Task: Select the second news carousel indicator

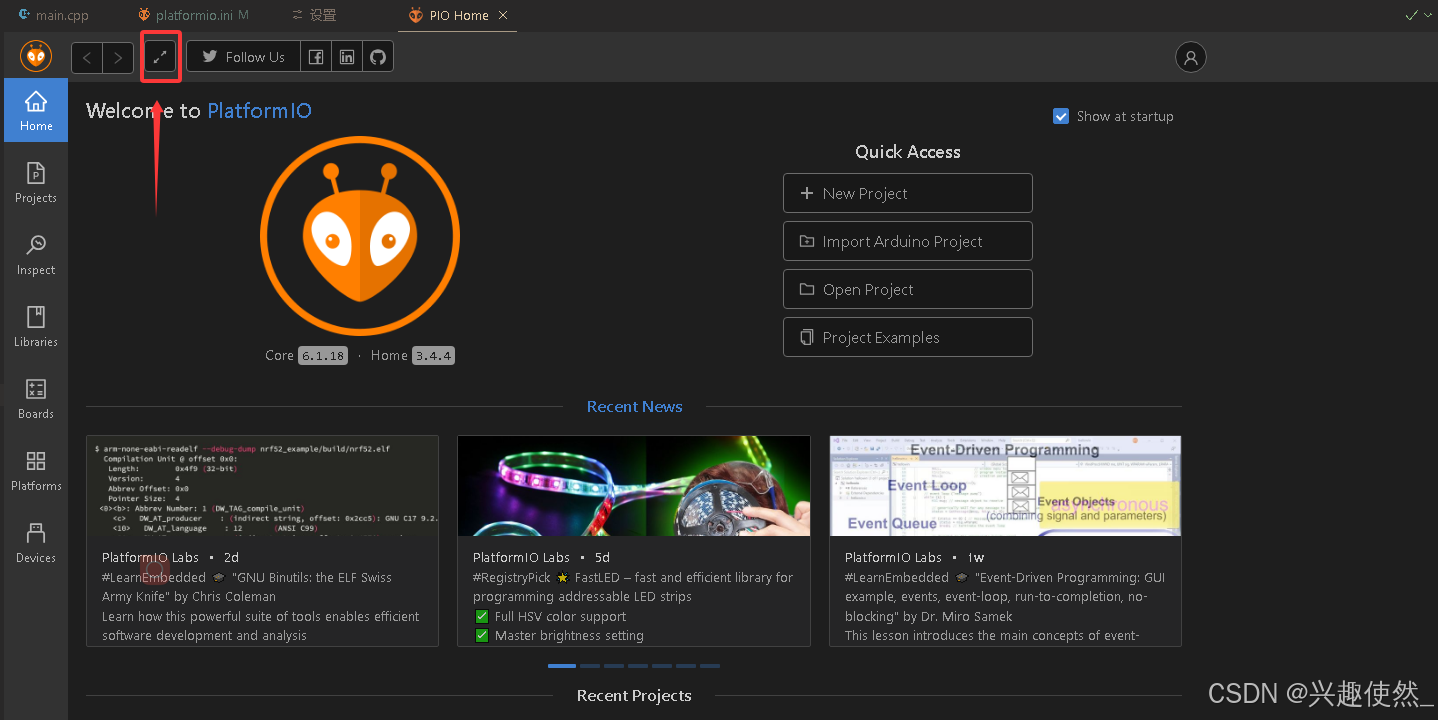Action: pos(590,666)
